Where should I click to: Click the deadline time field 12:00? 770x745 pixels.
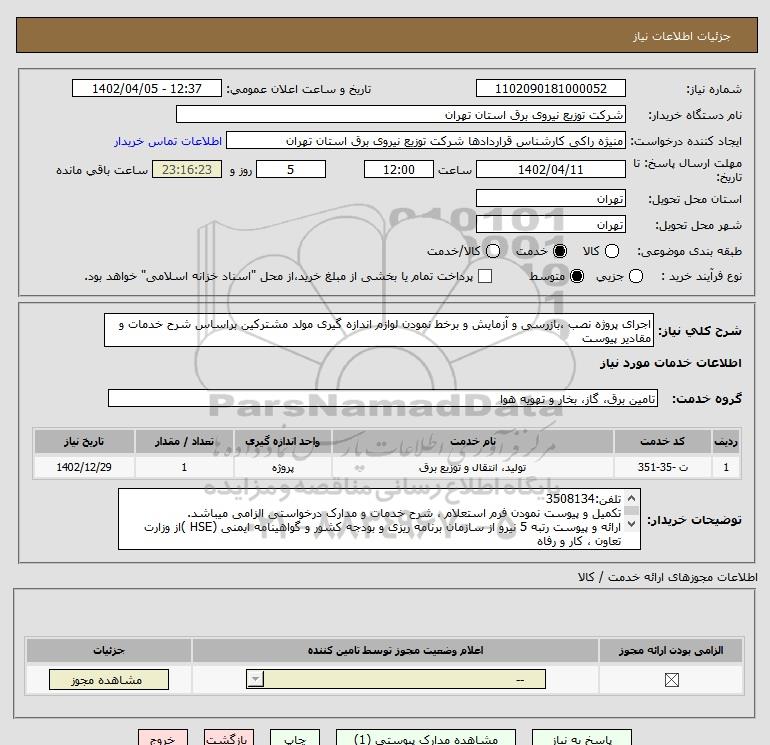pyautogui.click(x=399, y=169)
